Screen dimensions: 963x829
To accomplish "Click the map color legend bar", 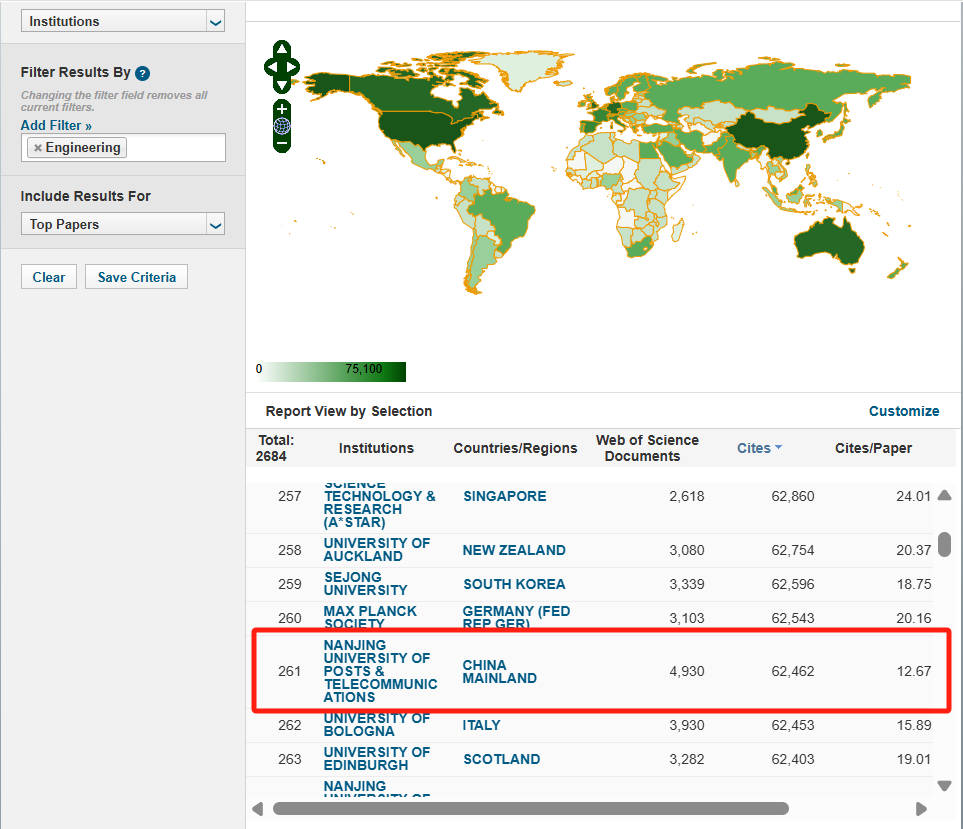I will point(331,372).
